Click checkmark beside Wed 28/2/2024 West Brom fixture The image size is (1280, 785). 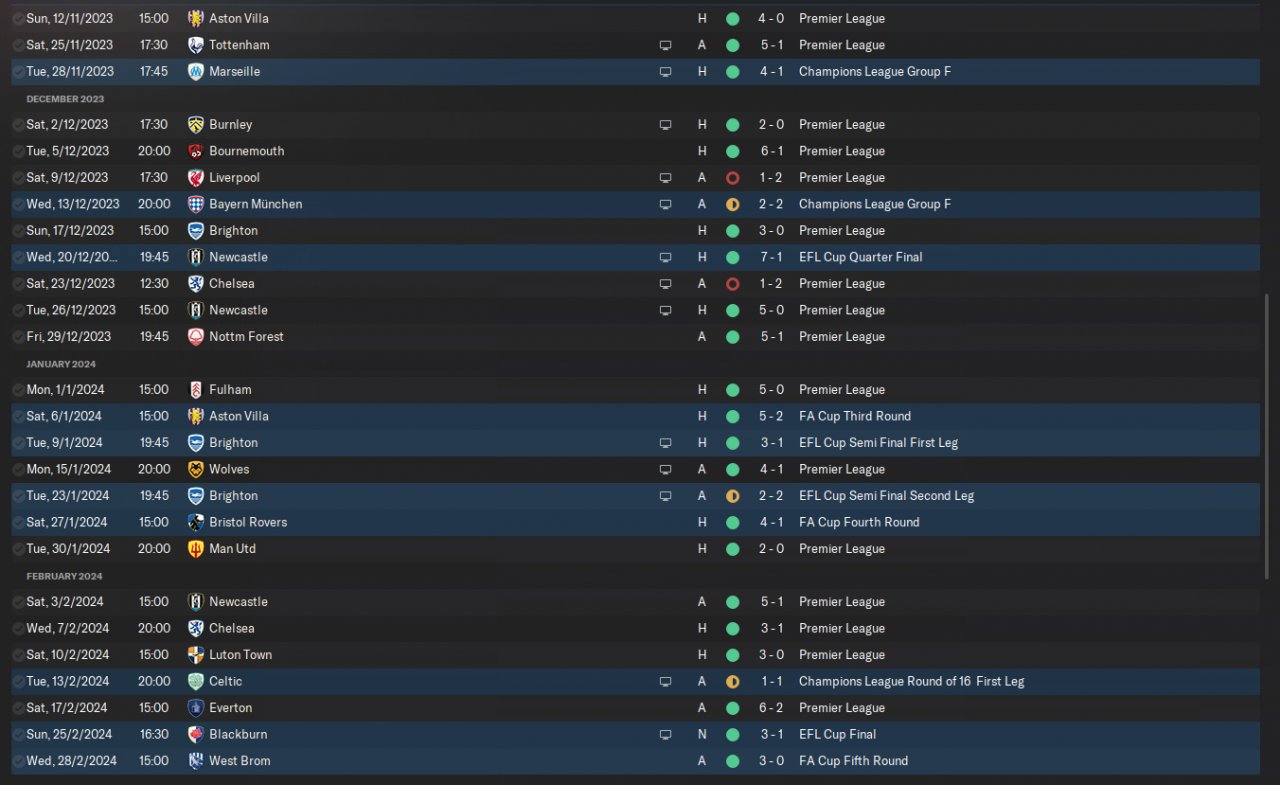click(x=18, y=761)
